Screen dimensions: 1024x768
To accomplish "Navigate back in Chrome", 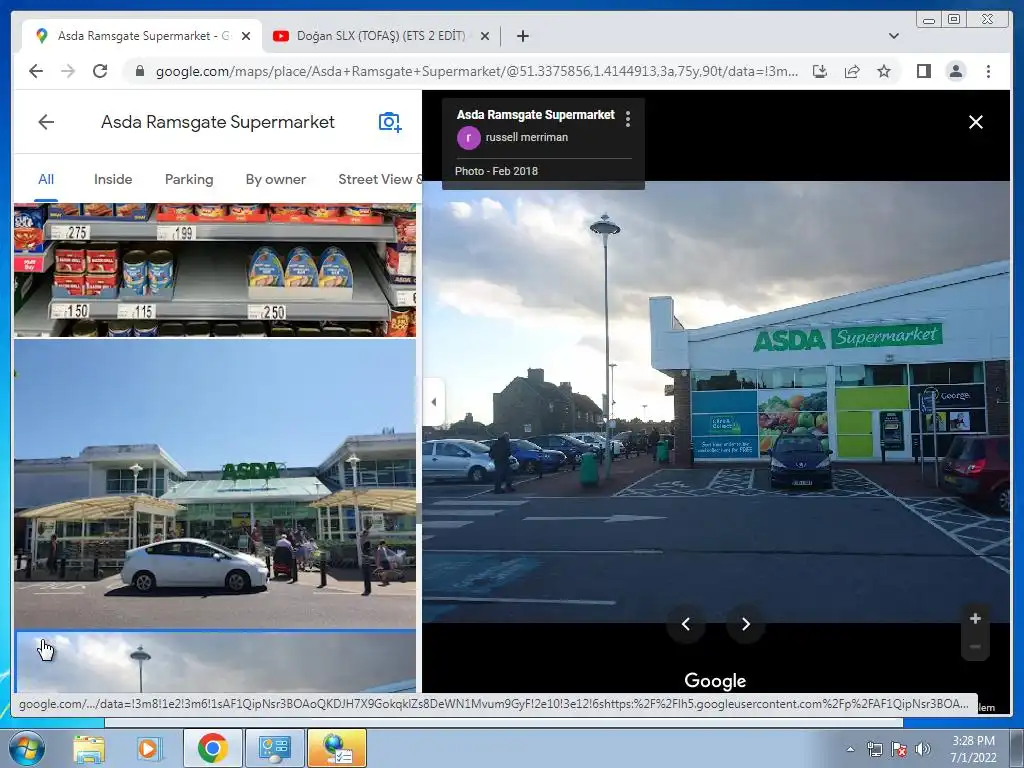I will 36,71.
